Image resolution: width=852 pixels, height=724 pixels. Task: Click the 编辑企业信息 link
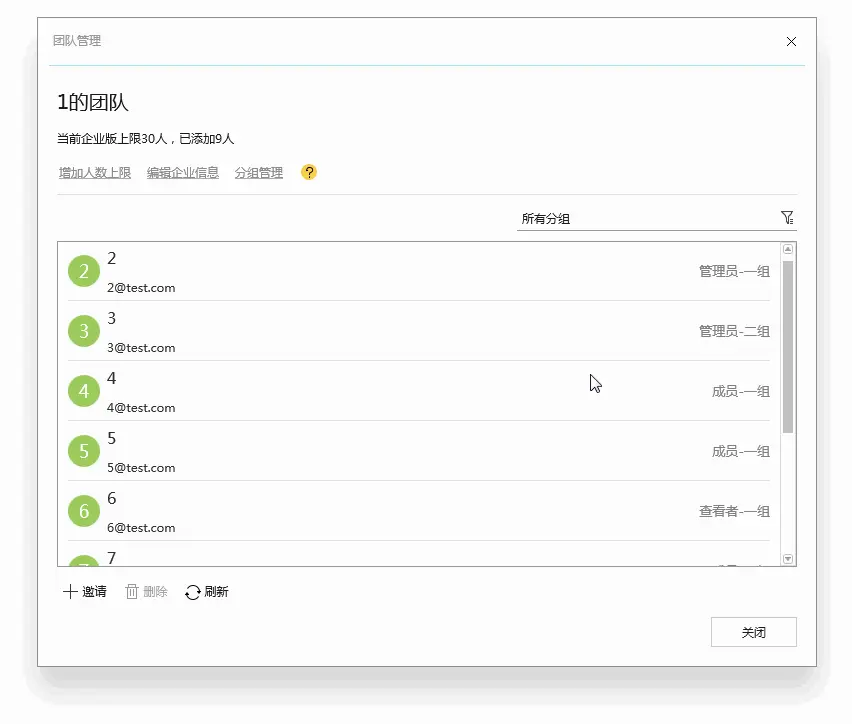coord(182,172)
